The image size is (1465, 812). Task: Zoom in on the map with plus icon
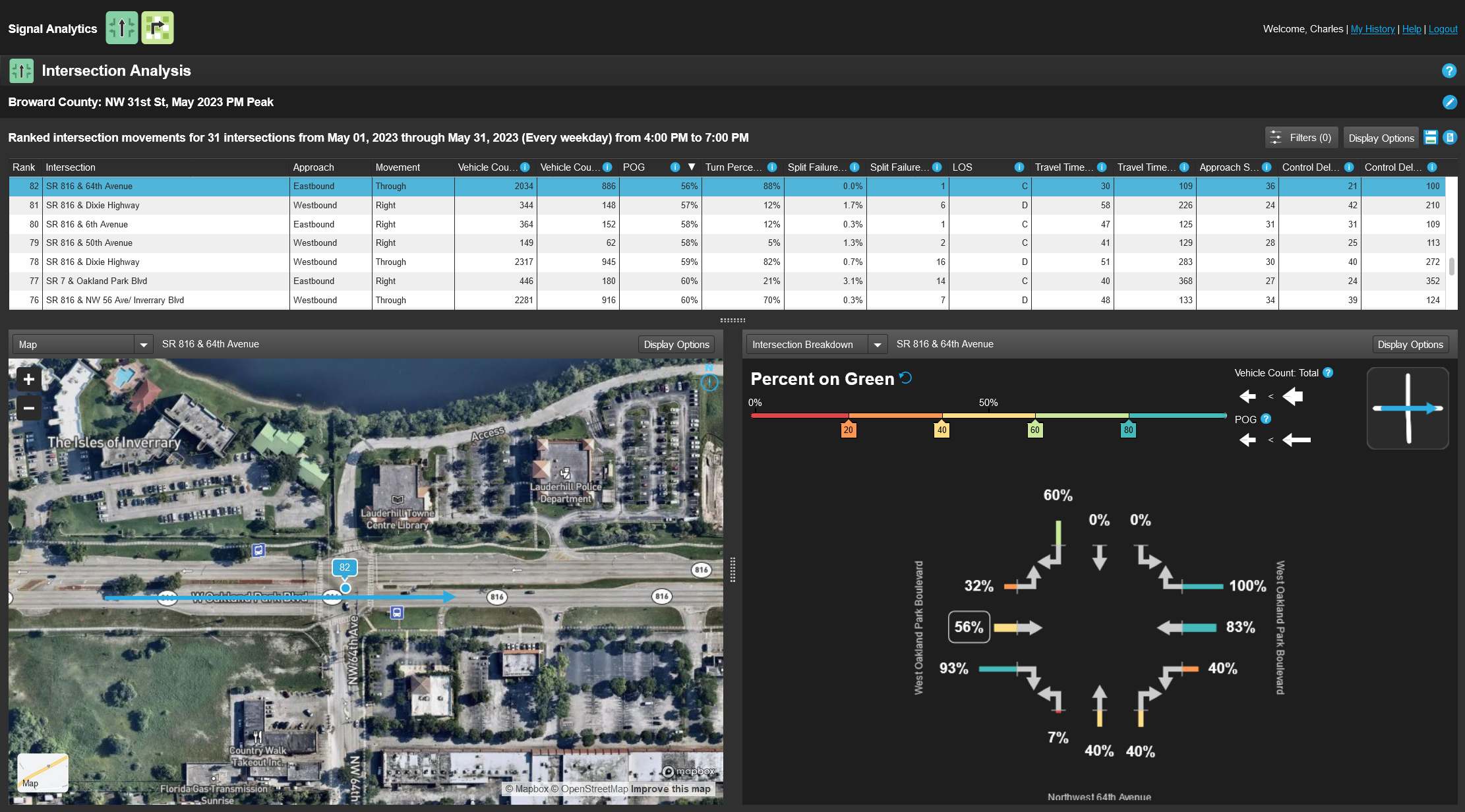coord(28,379)
